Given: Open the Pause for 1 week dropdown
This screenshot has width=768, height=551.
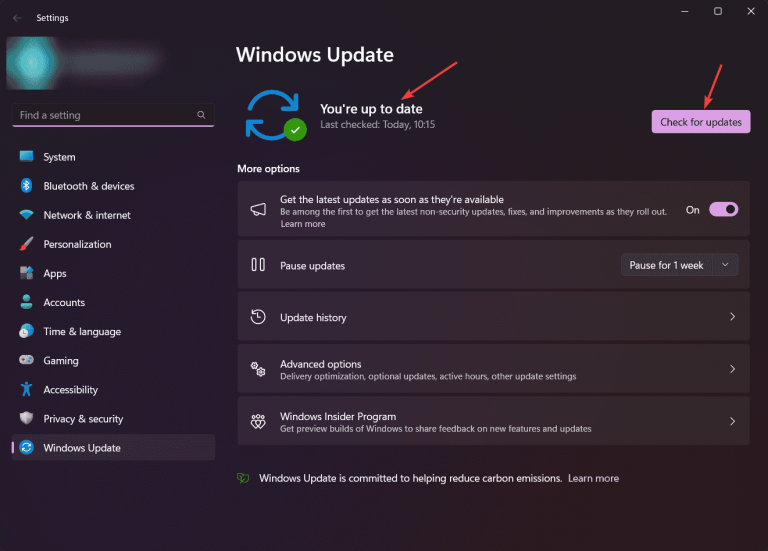Looking at the screenshot, I should 679,265.
